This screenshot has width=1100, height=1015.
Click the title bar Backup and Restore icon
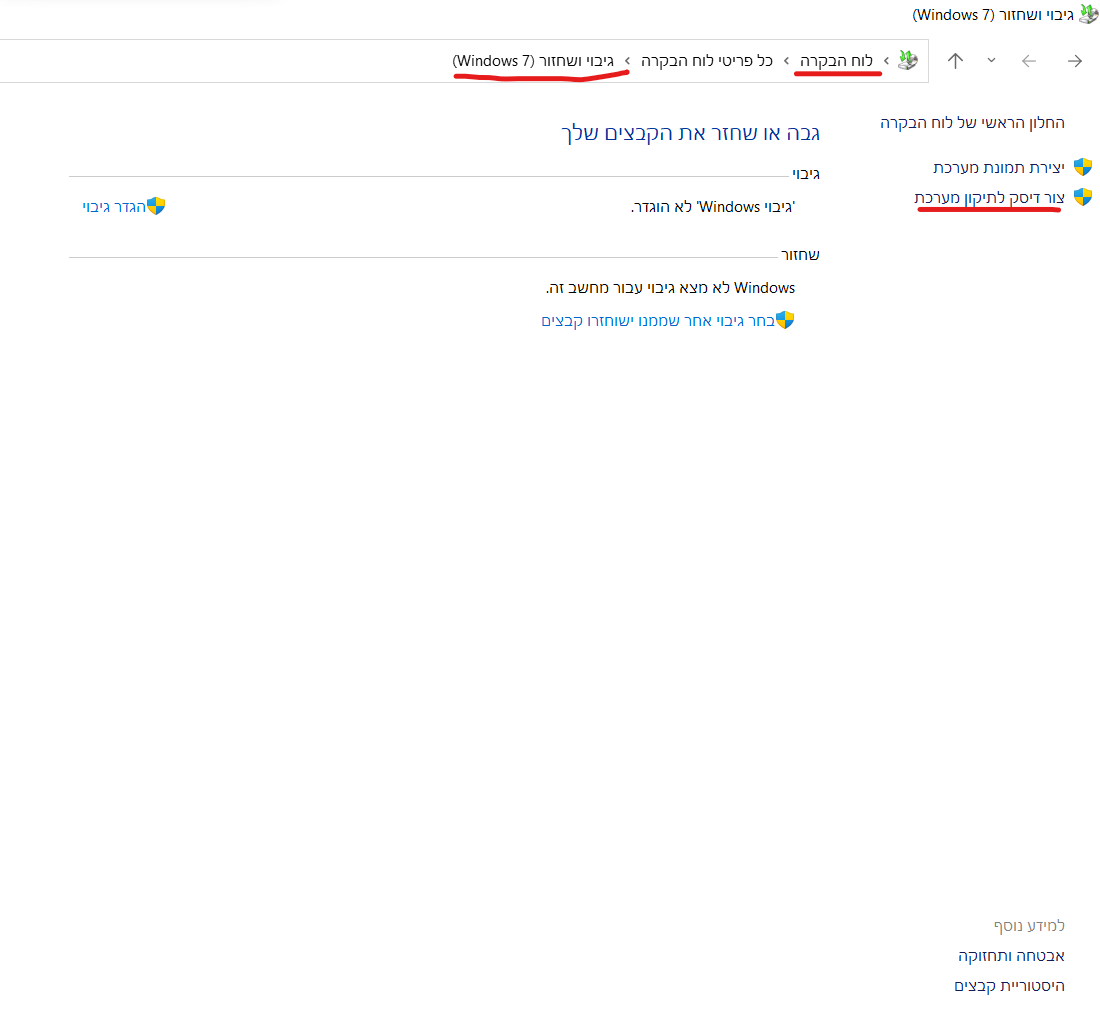click(x=1089, y=14)
